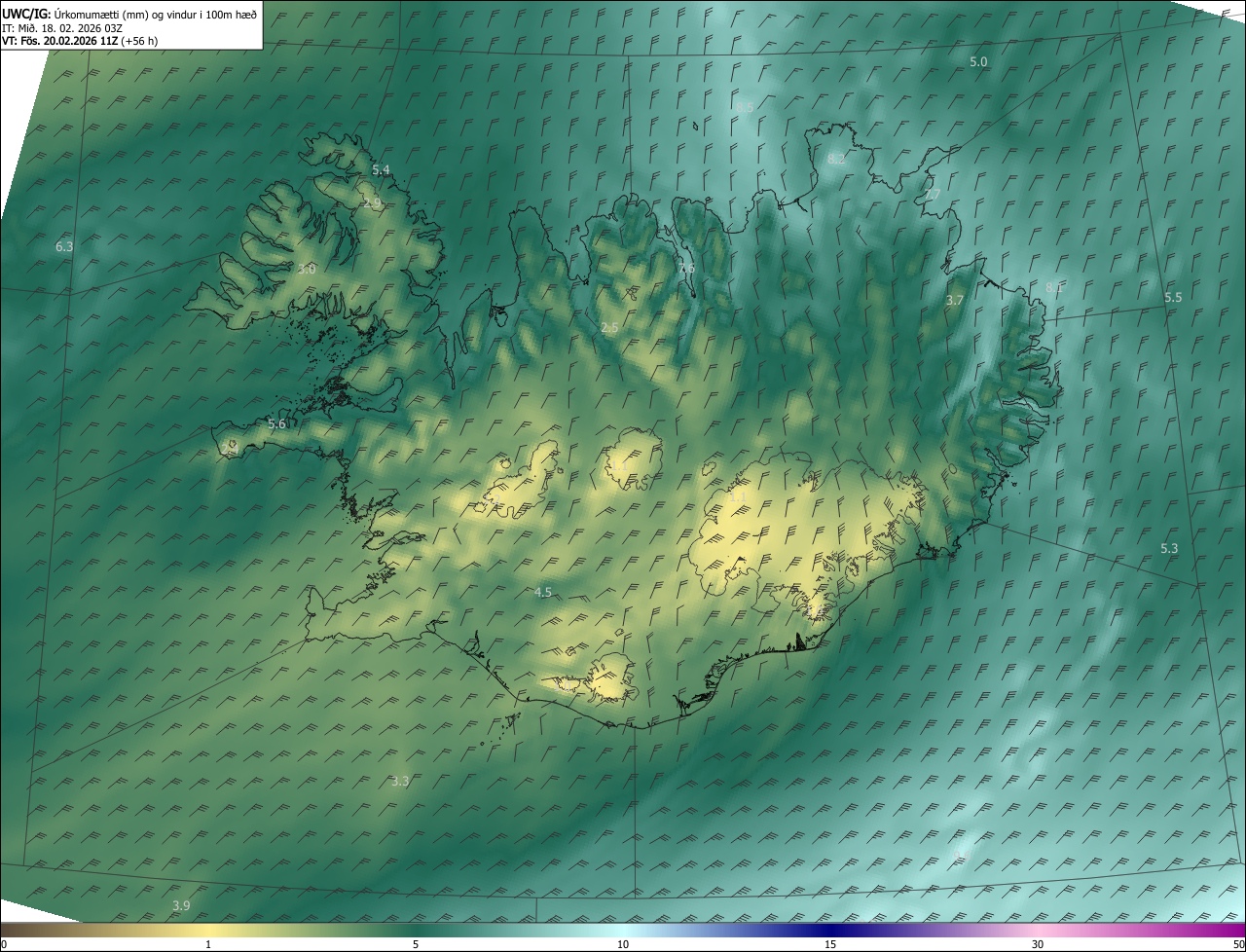This screenshot has width=1246, height=952.
Task: Click the map value "3.0"
Action: [x=307, y=269]
